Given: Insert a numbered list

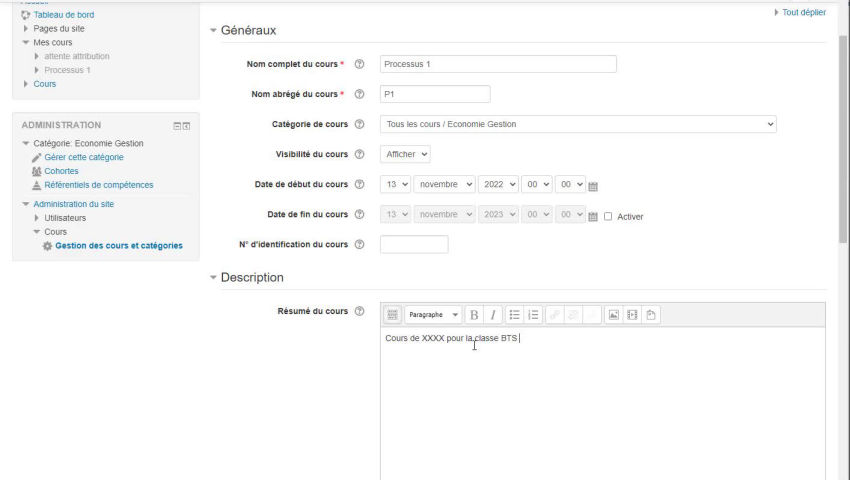Looking at the screenshot, I should [x=533, y=315].
